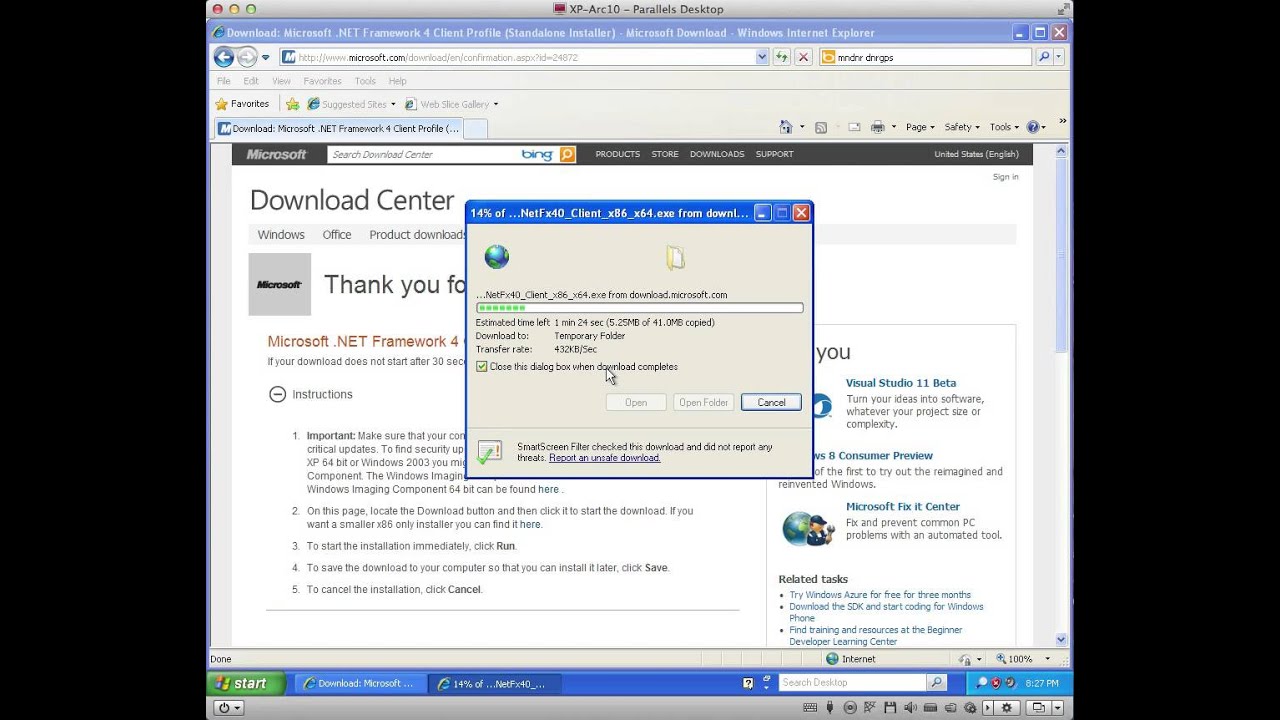Open the Help menu
Image resolution: width=1280 pixels, height=720 pixels.
point(397,81)
